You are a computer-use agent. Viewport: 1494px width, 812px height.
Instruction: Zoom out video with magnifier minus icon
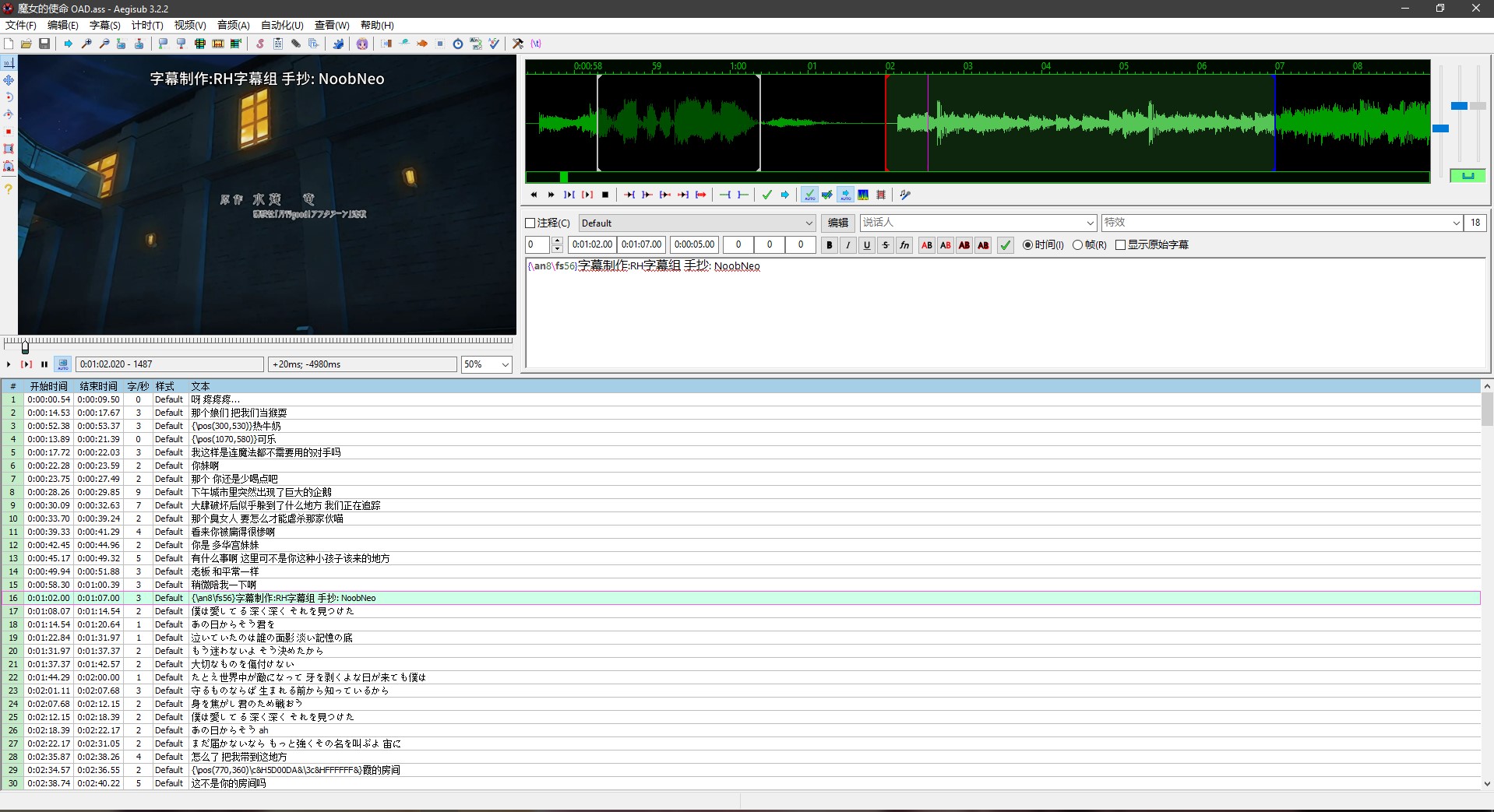coord(104,44)
